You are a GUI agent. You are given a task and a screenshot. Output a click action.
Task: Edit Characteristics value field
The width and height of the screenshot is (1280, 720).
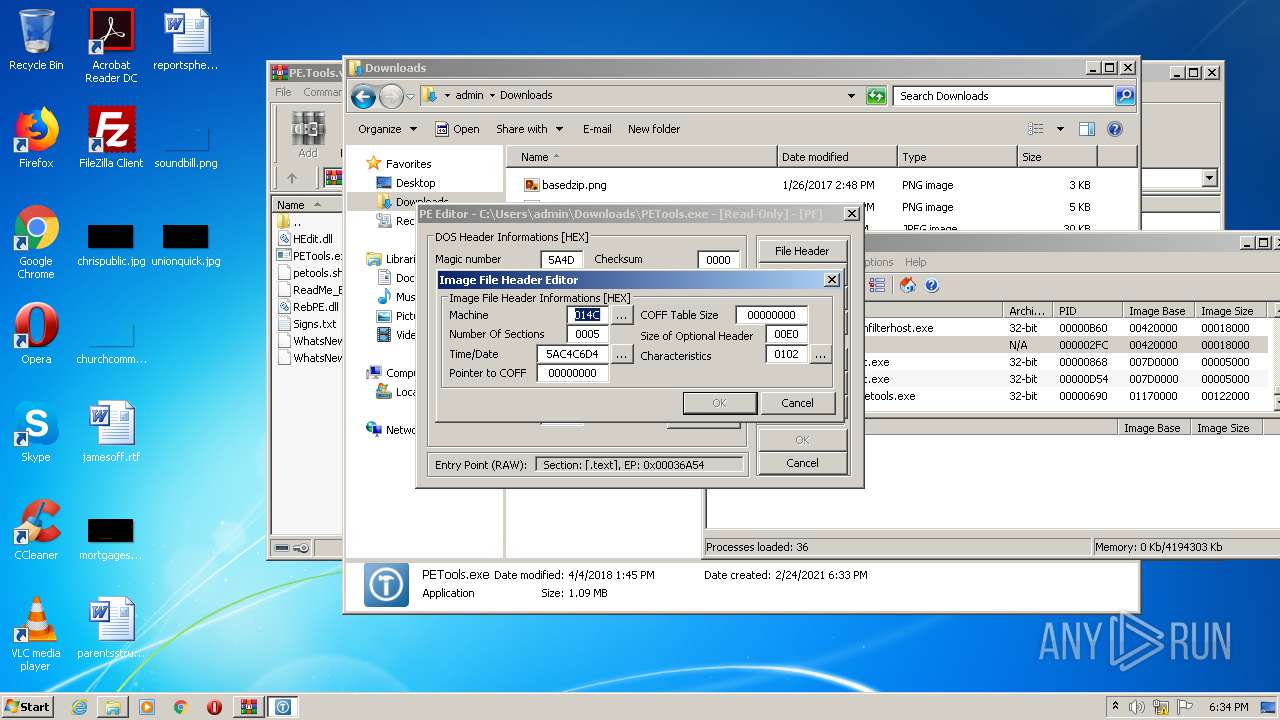(x=786, y=354)
